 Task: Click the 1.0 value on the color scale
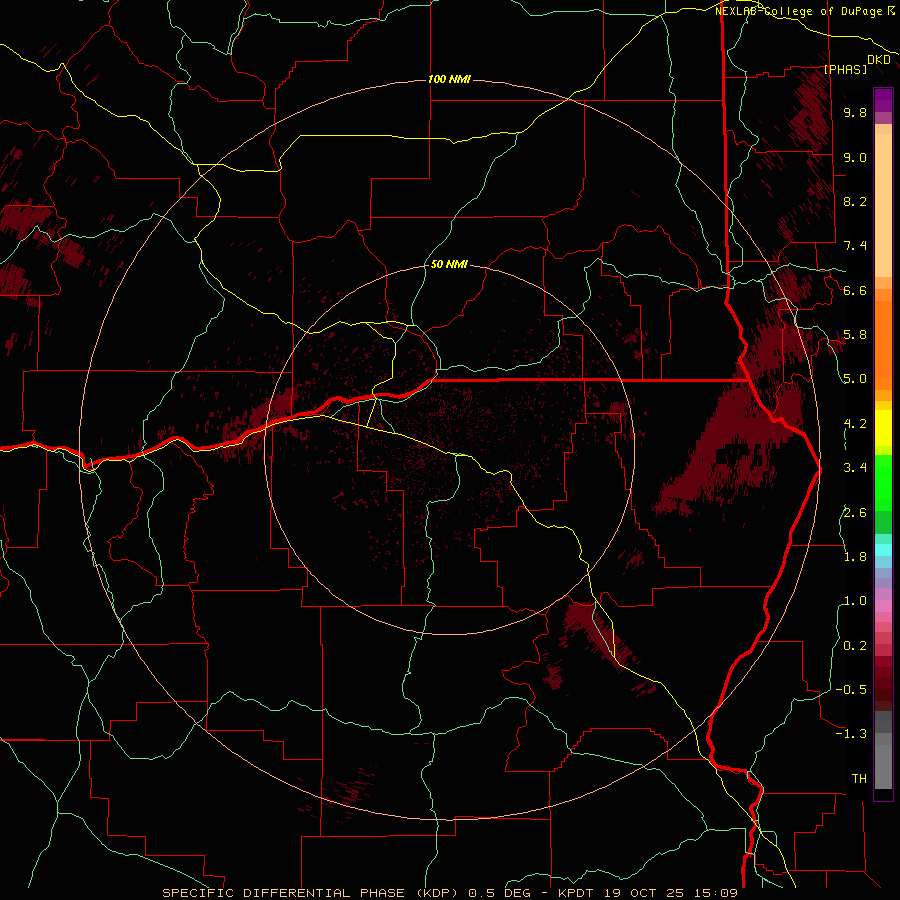pyautogui.click(x=855, y=601)
